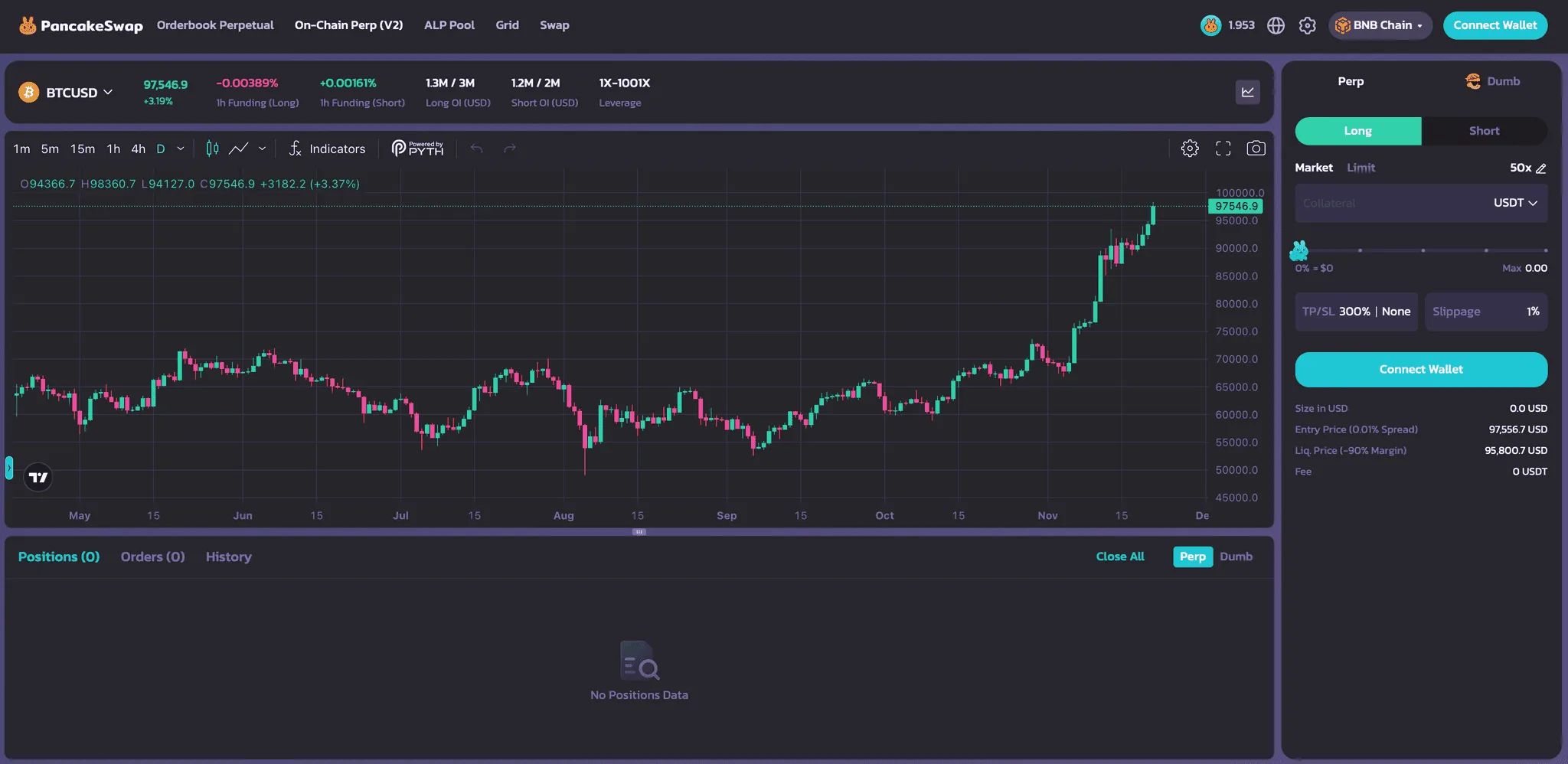This screenshot has width=1568, height=764.
Task: Open the Indicators menu
Action: click(327, 149)
